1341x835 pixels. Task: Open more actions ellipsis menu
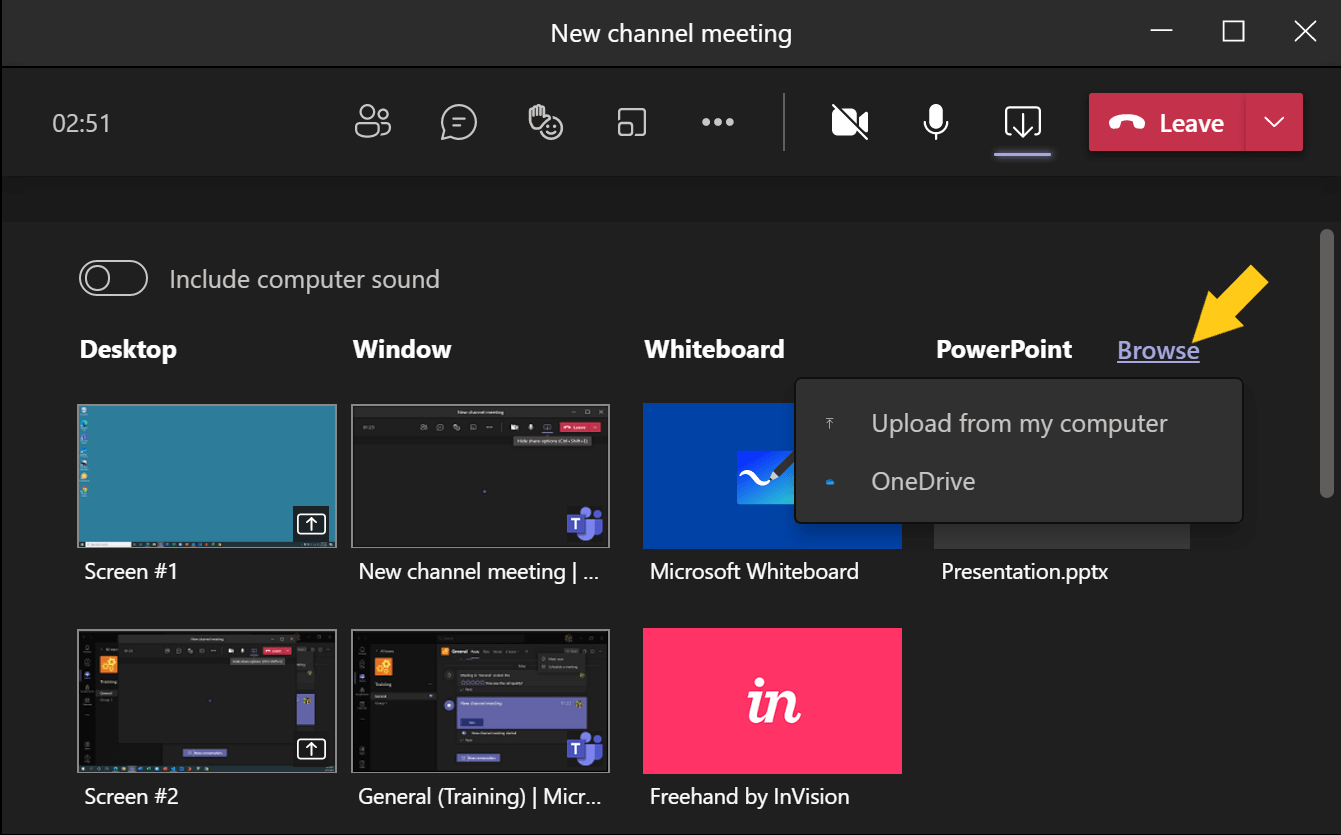pos(718,123)
